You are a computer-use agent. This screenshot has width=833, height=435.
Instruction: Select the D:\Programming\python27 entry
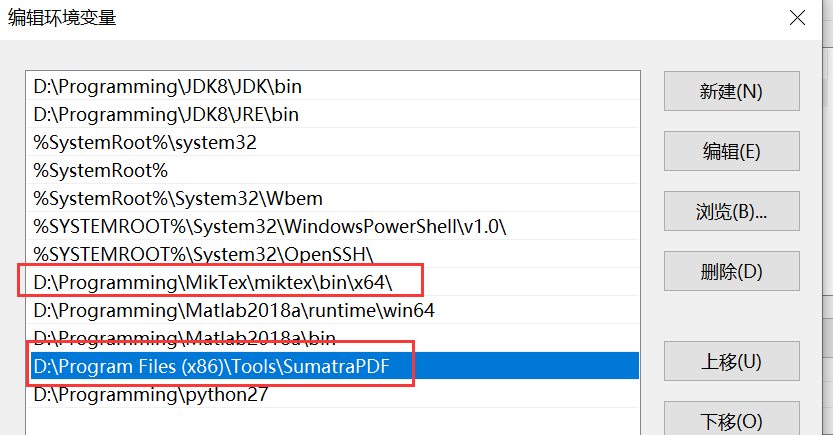point(333,394)
